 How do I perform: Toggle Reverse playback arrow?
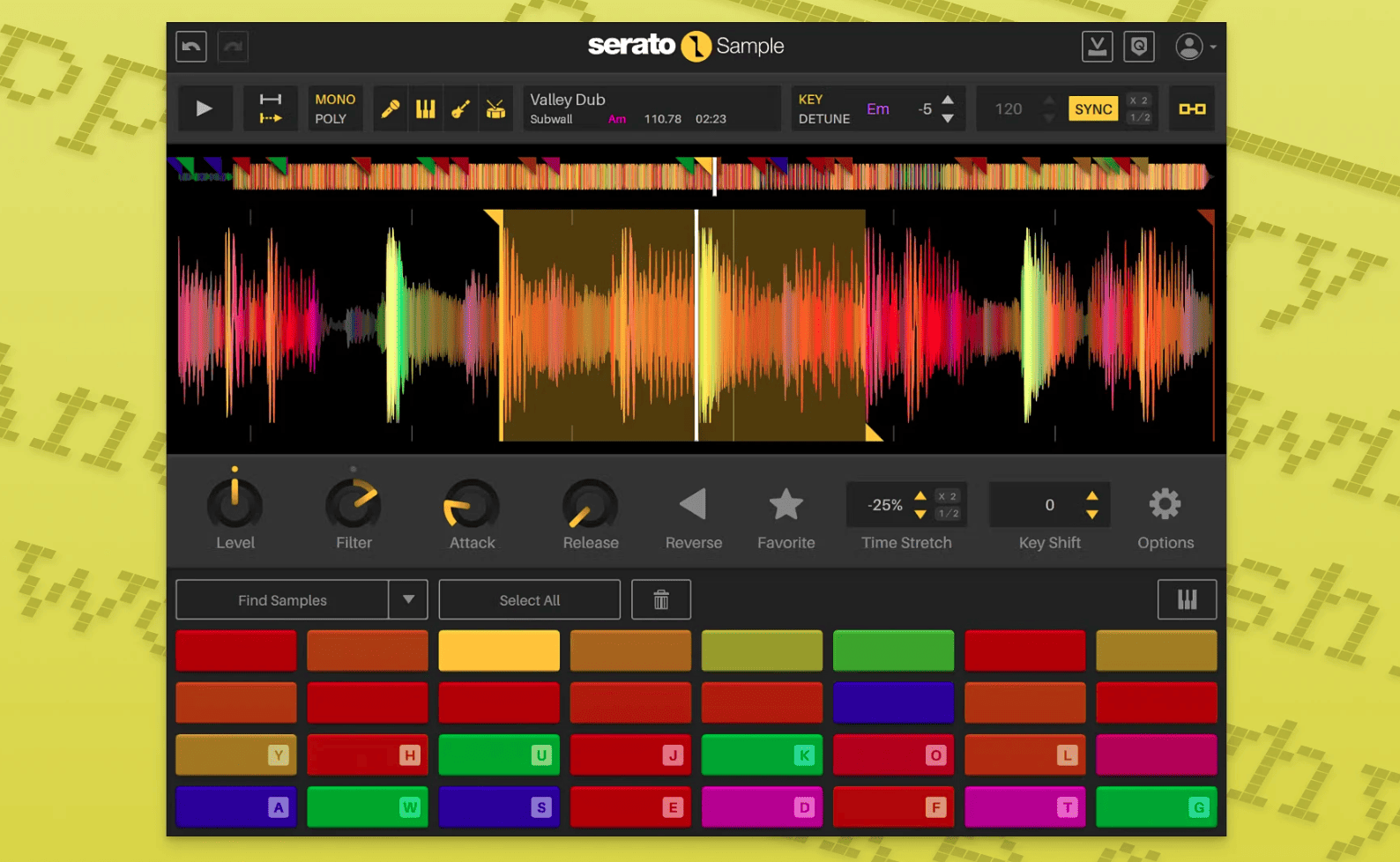(693, 504)
